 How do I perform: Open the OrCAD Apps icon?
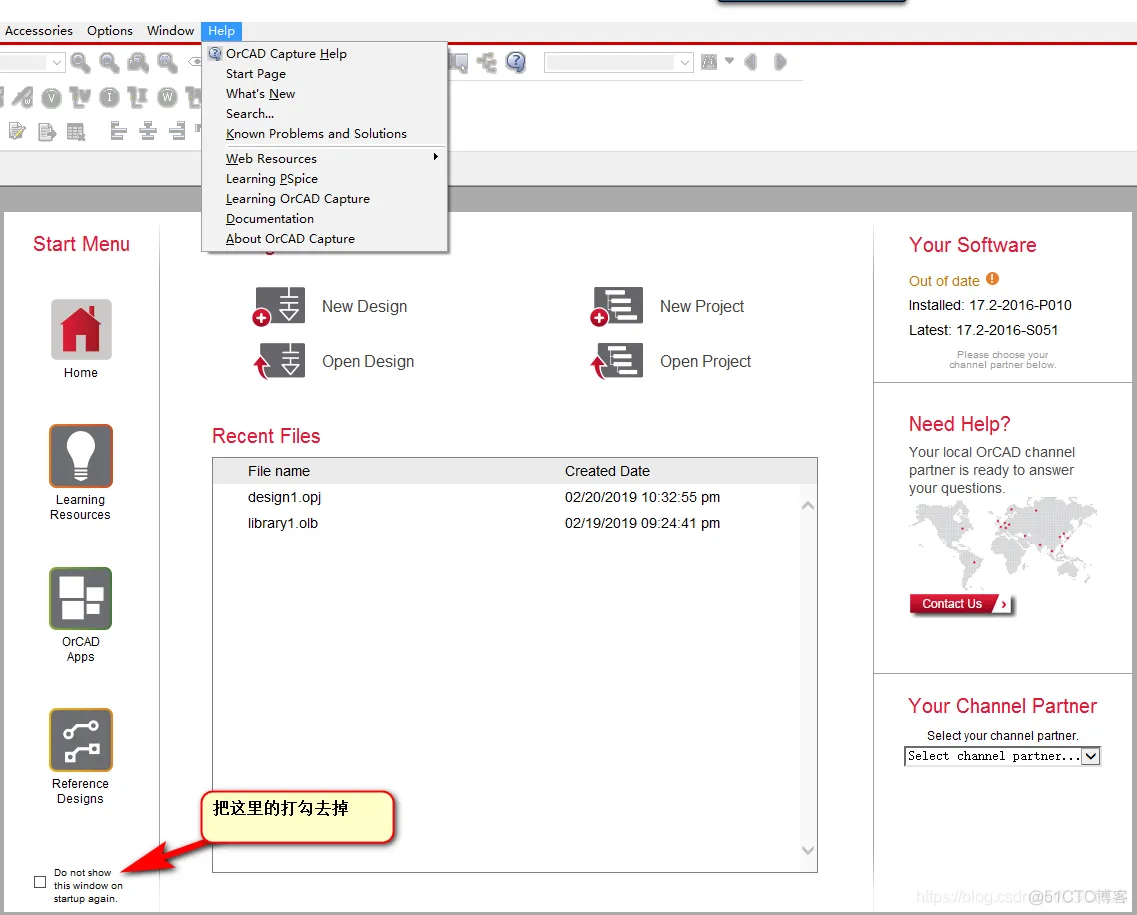80,598
